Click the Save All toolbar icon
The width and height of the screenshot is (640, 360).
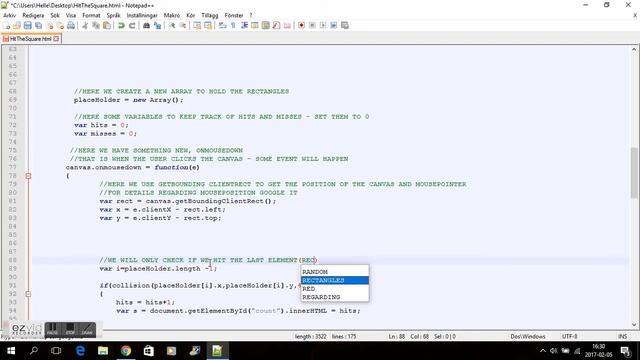pyautogui.click(x=38, y=25)
